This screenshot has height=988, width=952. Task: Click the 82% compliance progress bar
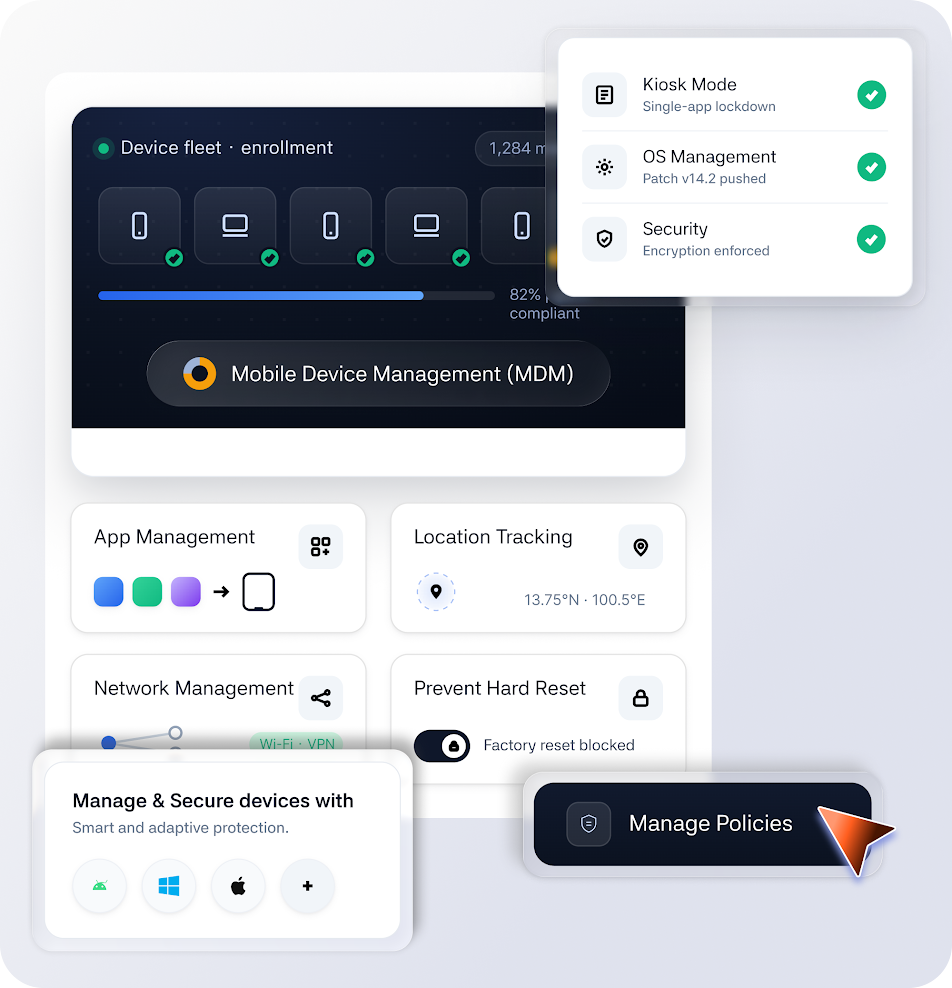point(296,296)
